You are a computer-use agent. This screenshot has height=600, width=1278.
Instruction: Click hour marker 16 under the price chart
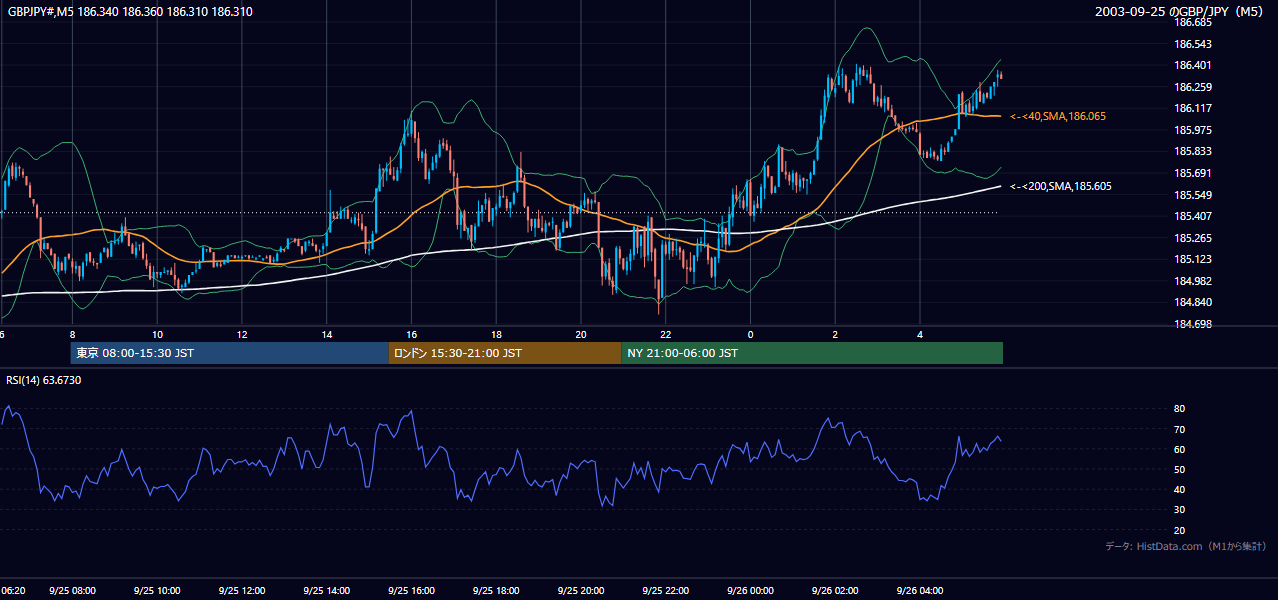pos(411,334)
